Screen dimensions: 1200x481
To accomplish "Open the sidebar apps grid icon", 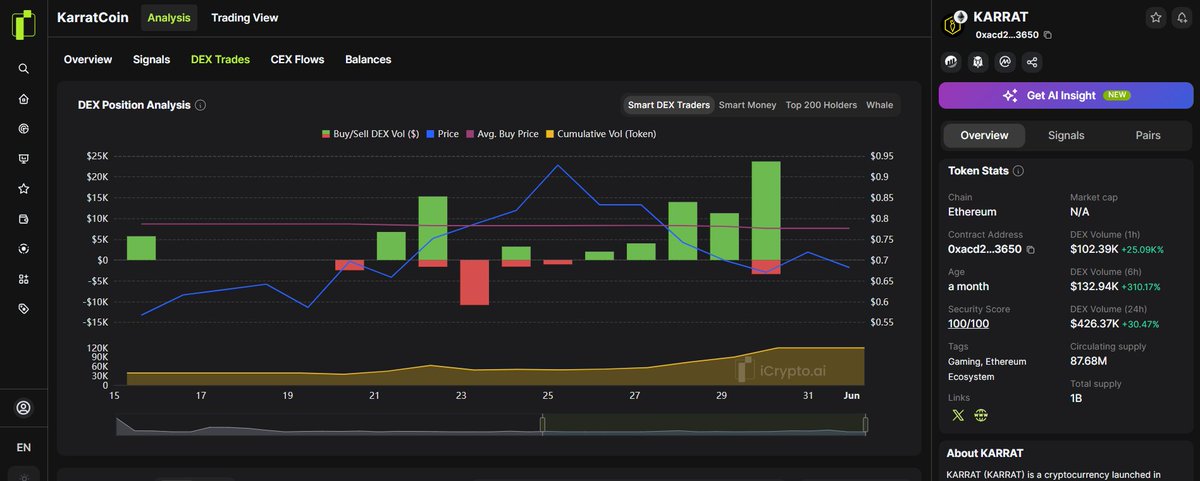I will pyautogui.click(x=23, y=279).
